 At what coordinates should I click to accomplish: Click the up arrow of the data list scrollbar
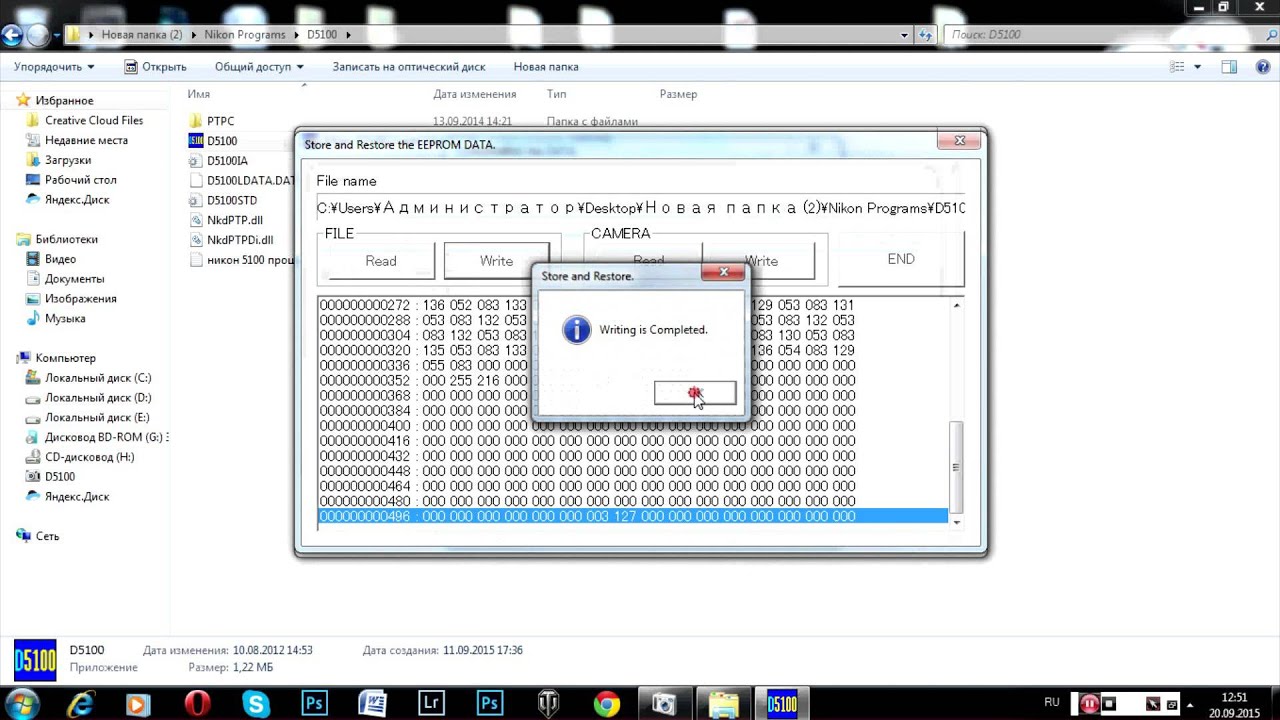[956, 305]
